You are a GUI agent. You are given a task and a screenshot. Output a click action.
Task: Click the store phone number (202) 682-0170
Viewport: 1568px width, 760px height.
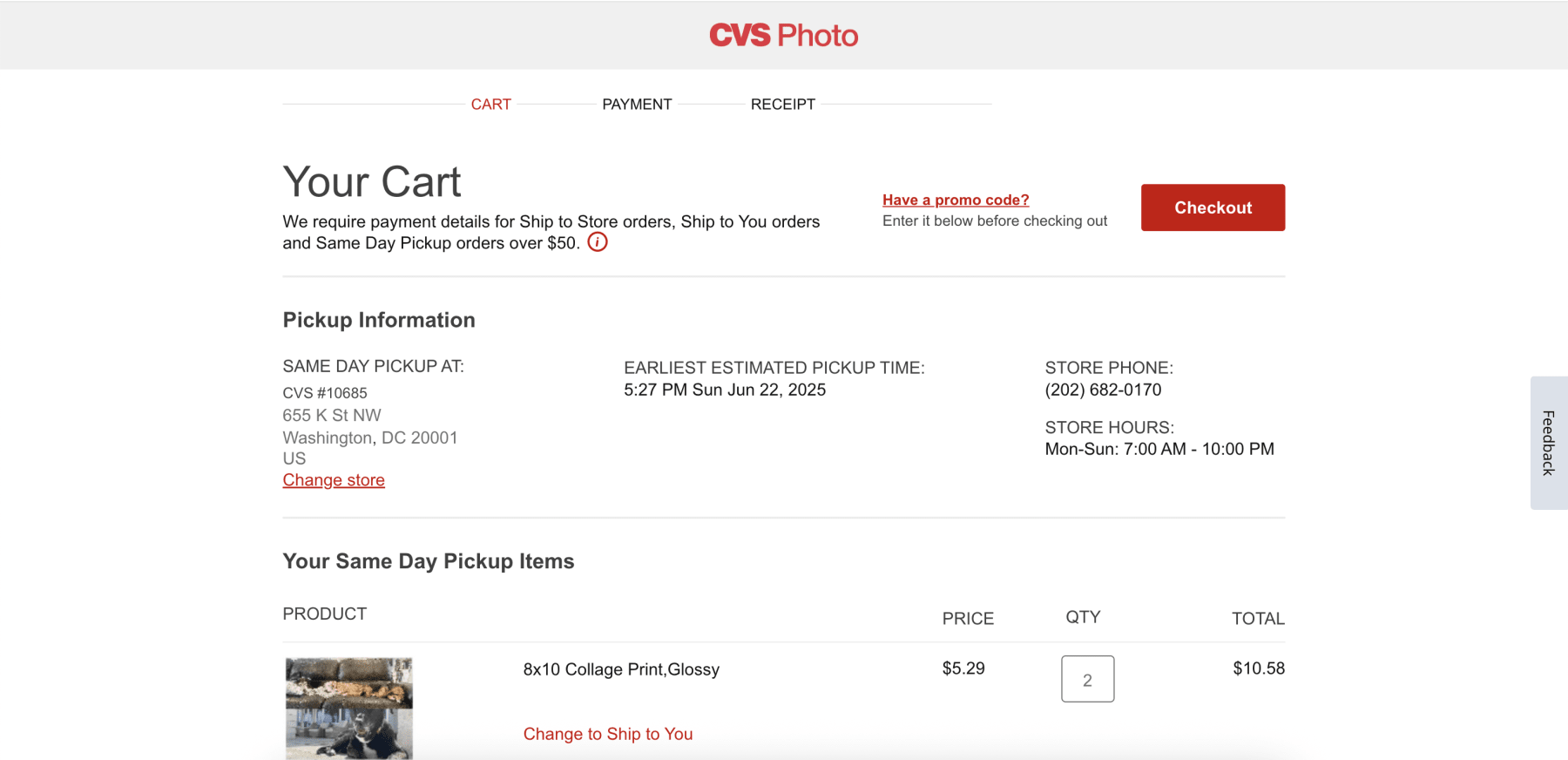pyautogui.click(x=1103, y=390)
